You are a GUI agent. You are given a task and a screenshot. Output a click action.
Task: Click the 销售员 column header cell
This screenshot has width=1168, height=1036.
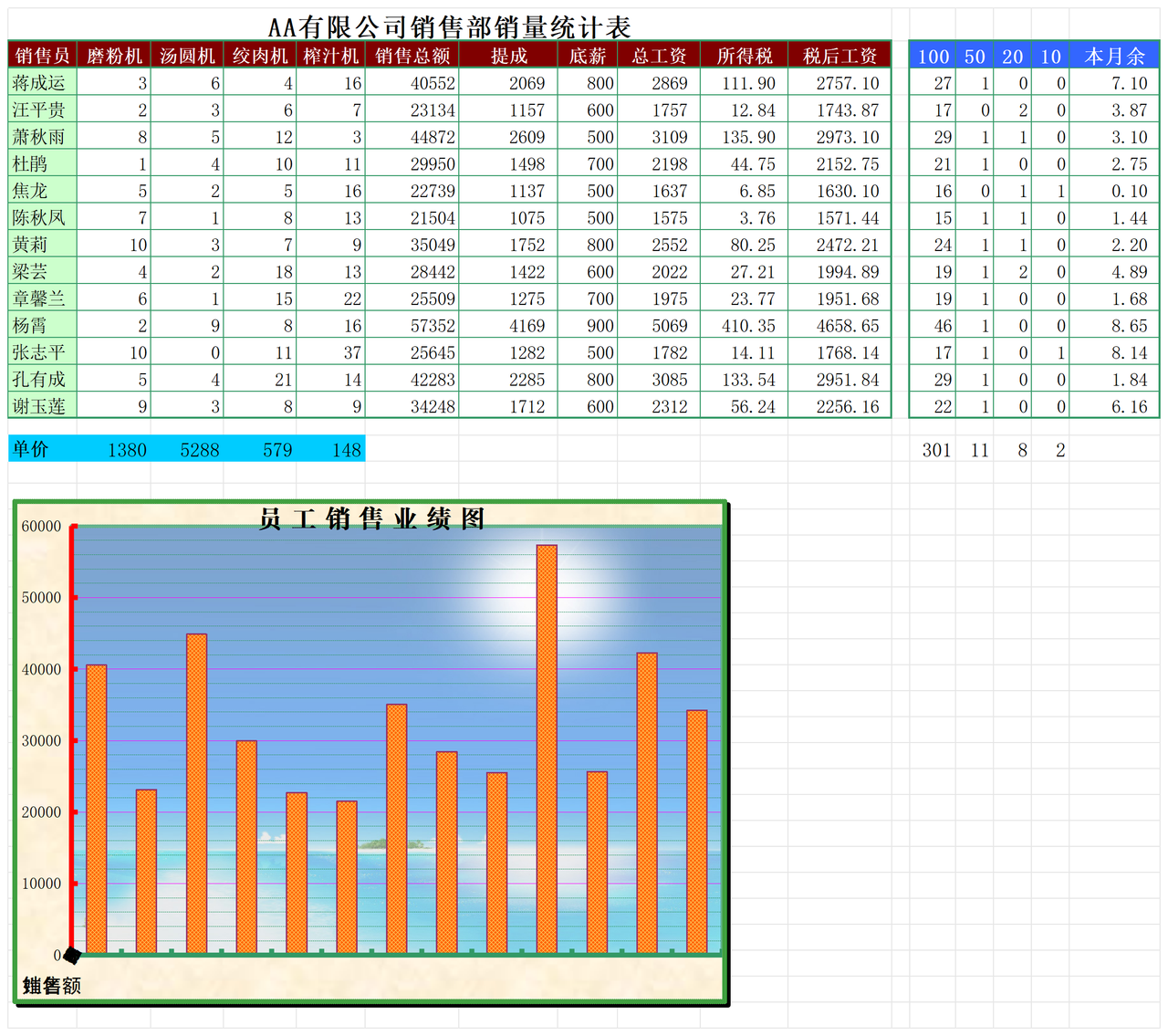[x=42, y=56]
